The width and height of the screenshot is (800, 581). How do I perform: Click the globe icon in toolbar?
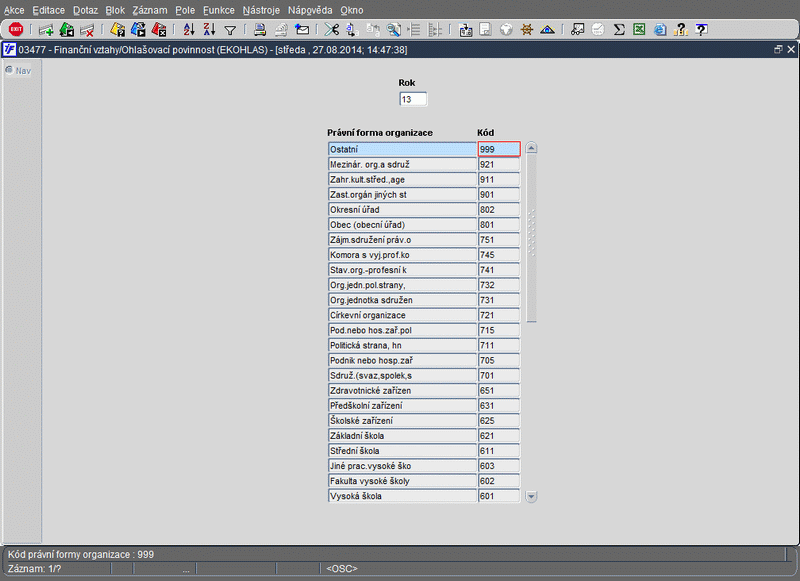point(506,30)
